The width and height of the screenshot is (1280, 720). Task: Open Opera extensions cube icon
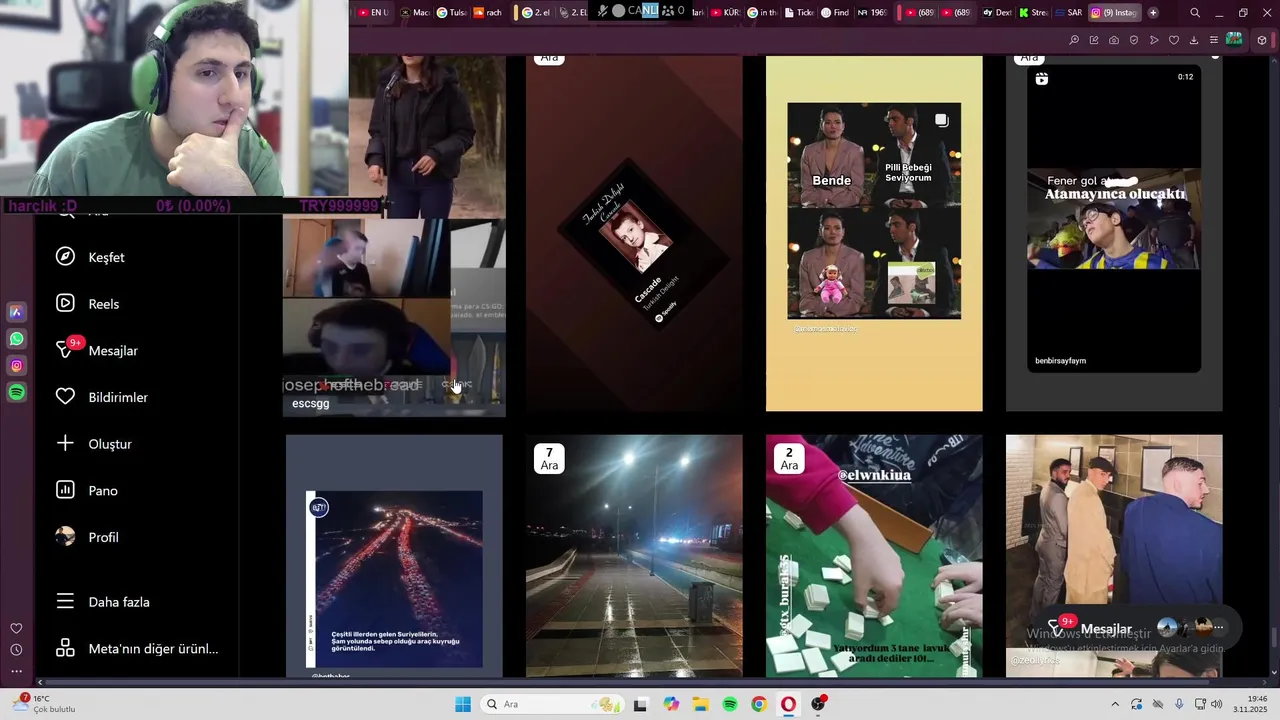click(1262, 40)
